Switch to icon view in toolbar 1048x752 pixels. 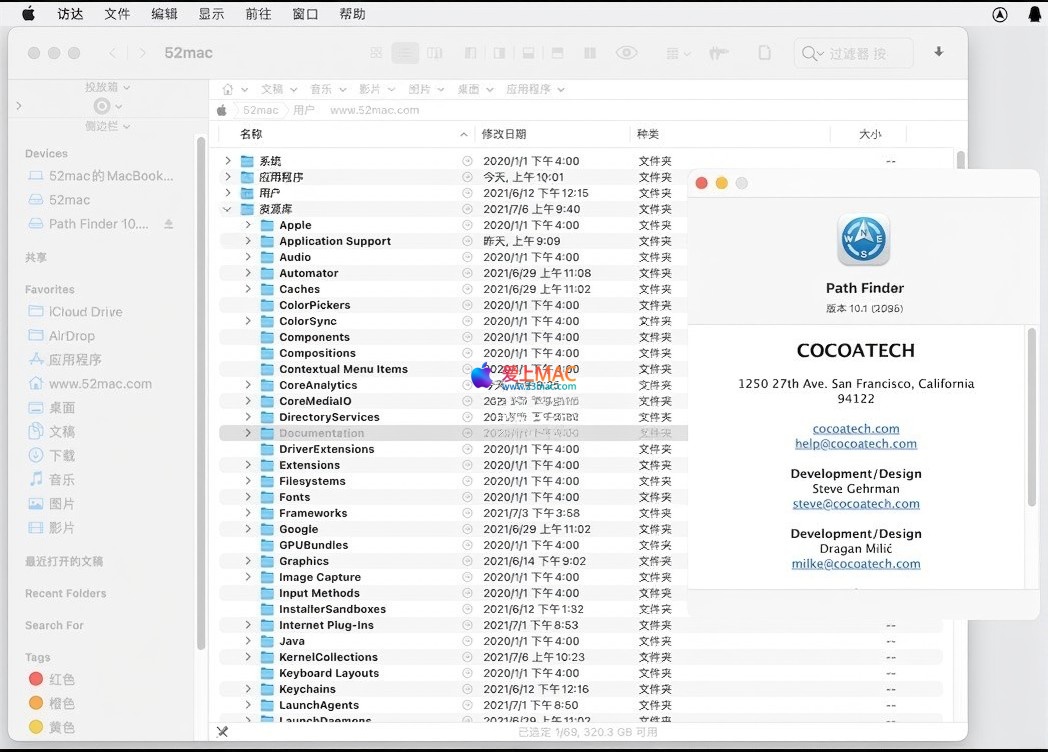tap(377, 53)
